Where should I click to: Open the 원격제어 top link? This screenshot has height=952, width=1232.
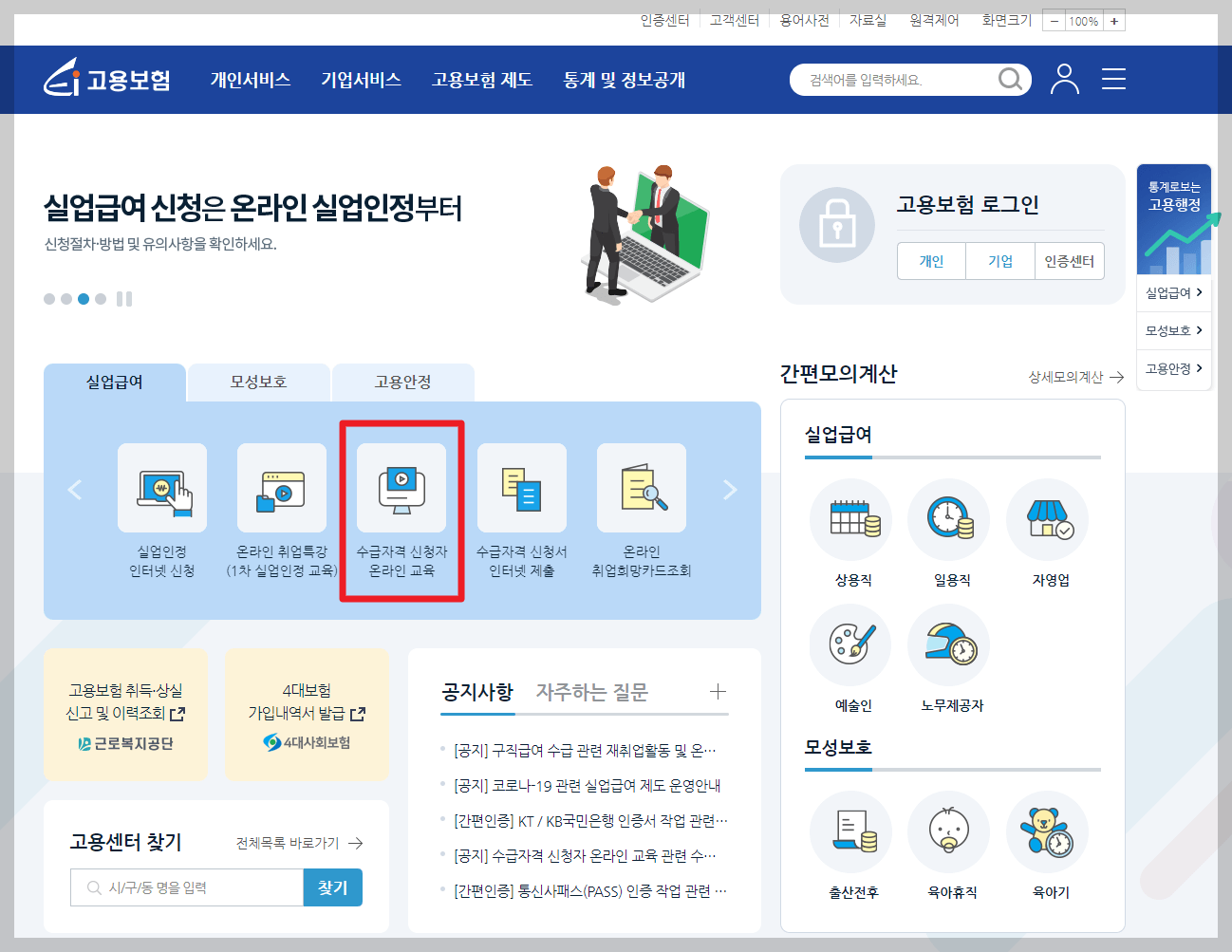pos(934,20)
